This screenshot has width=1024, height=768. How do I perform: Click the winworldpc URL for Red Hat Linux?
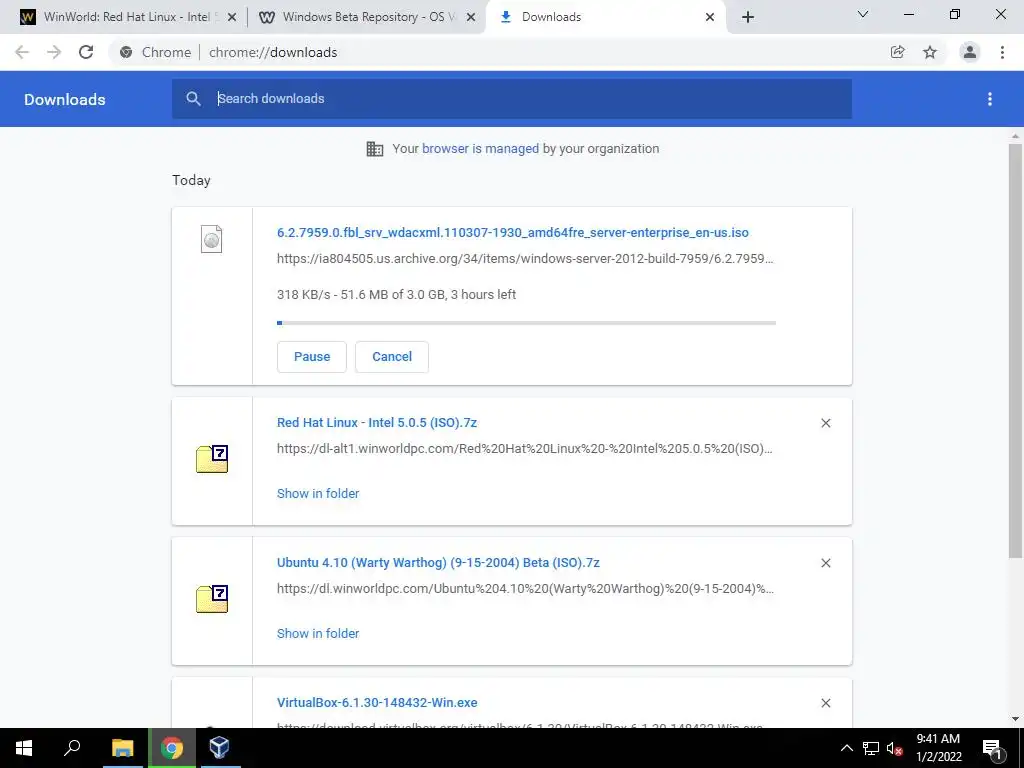point(524,449)
